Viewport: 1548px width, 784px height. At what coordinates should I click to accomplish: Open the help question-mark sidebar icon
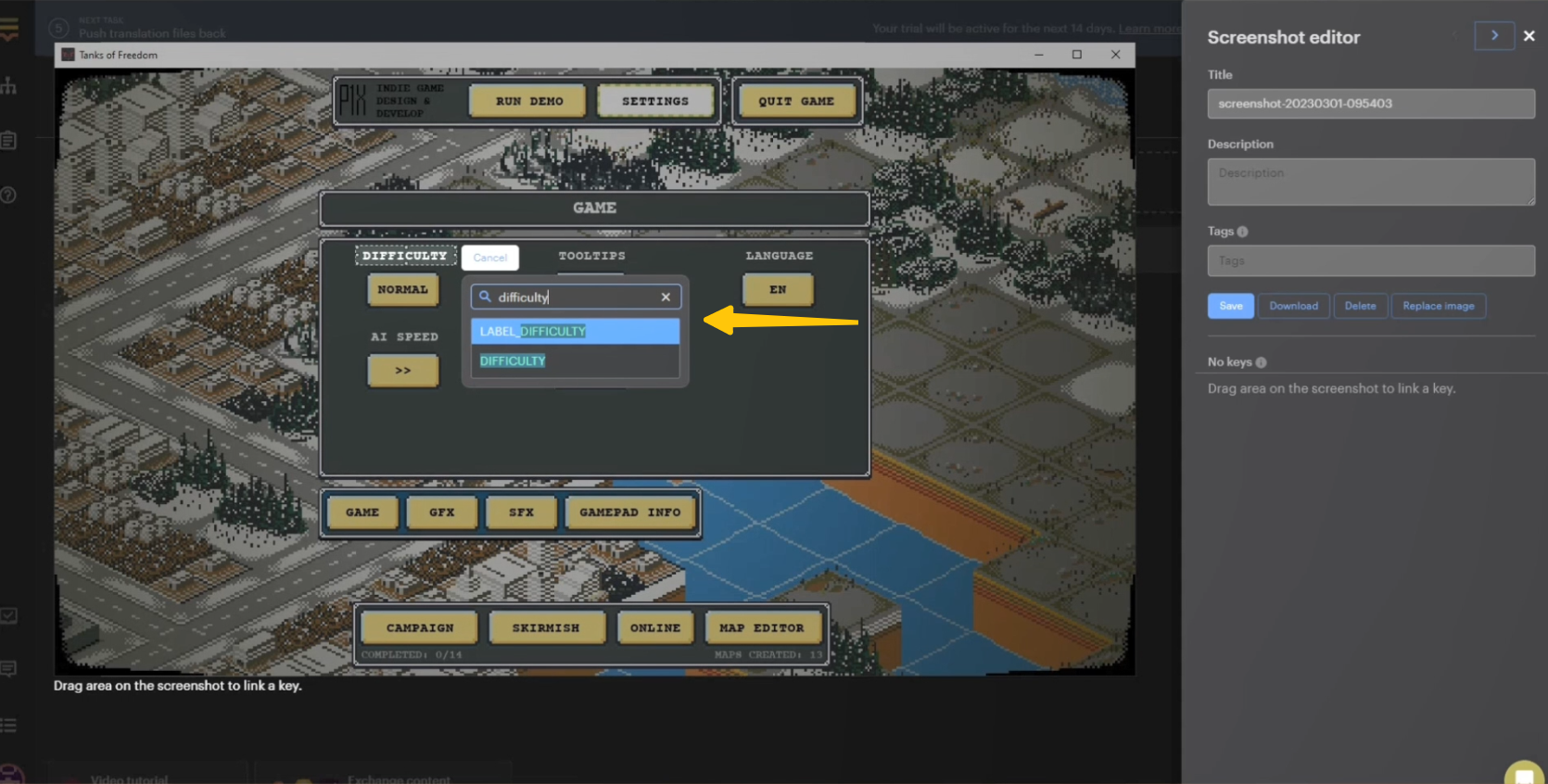[x=8, y=195]
